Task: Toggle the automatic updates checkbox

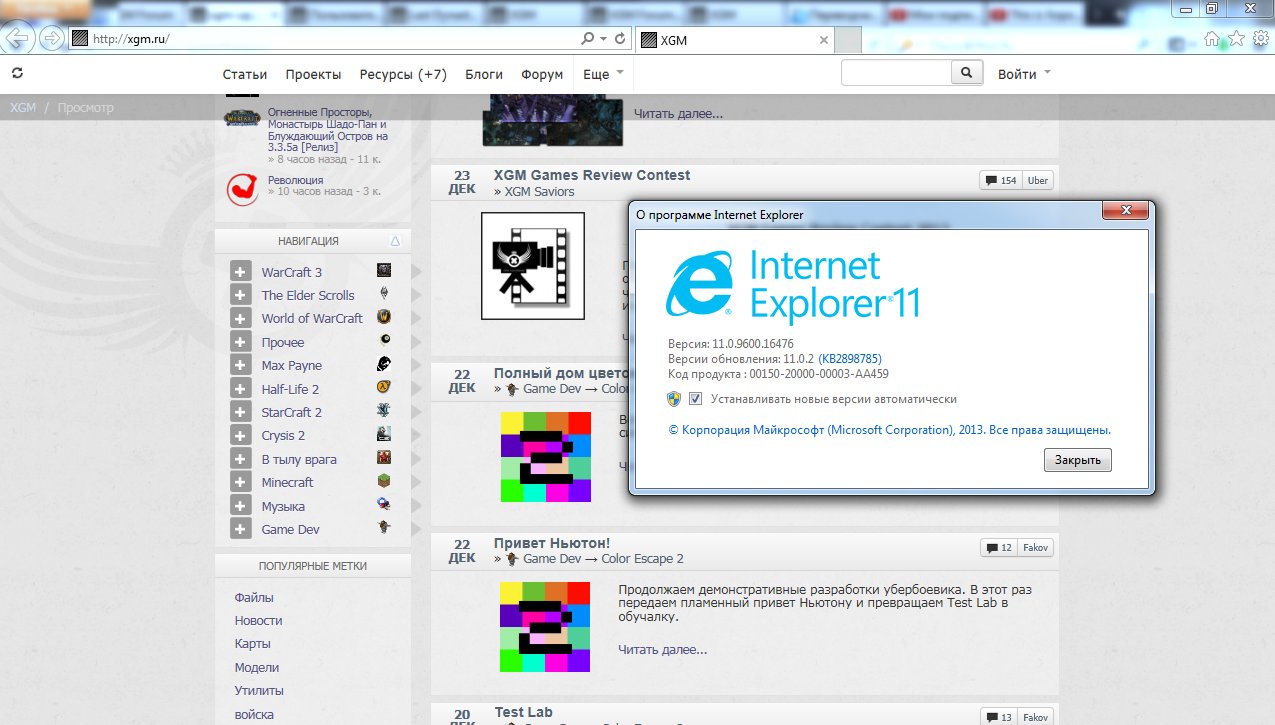Action: 696,399
